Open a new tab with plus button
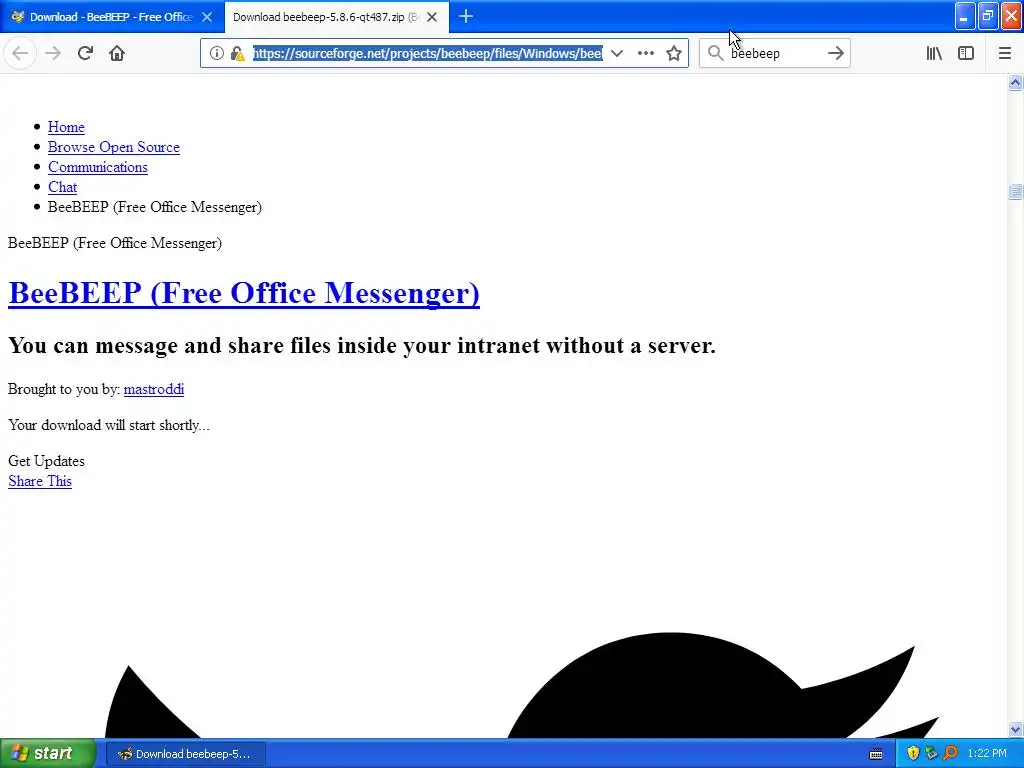 pos(466,16)
